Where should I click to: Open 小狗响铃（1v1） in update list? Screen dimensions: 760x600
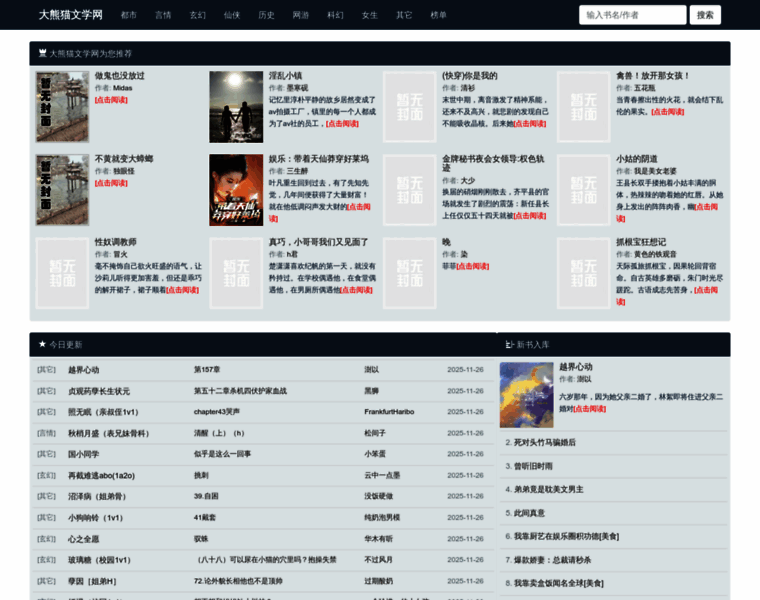95,518
